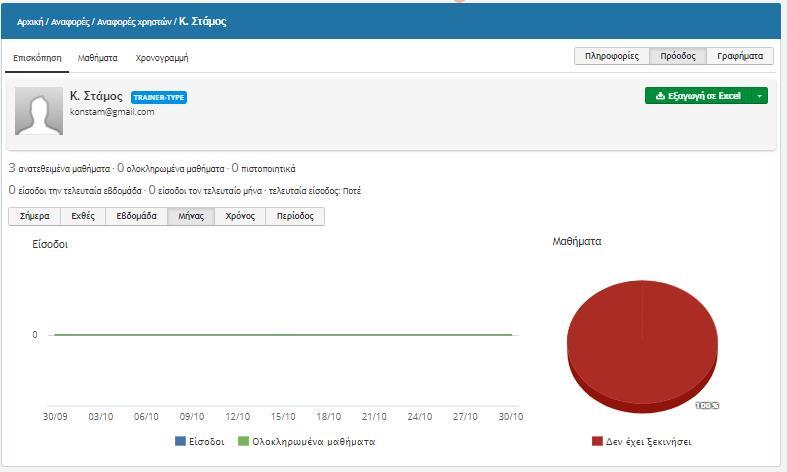
Task: Toggle the green Ολοκληρωμένα μαθήματα legend swatch
Action: (x=243, y=441)
